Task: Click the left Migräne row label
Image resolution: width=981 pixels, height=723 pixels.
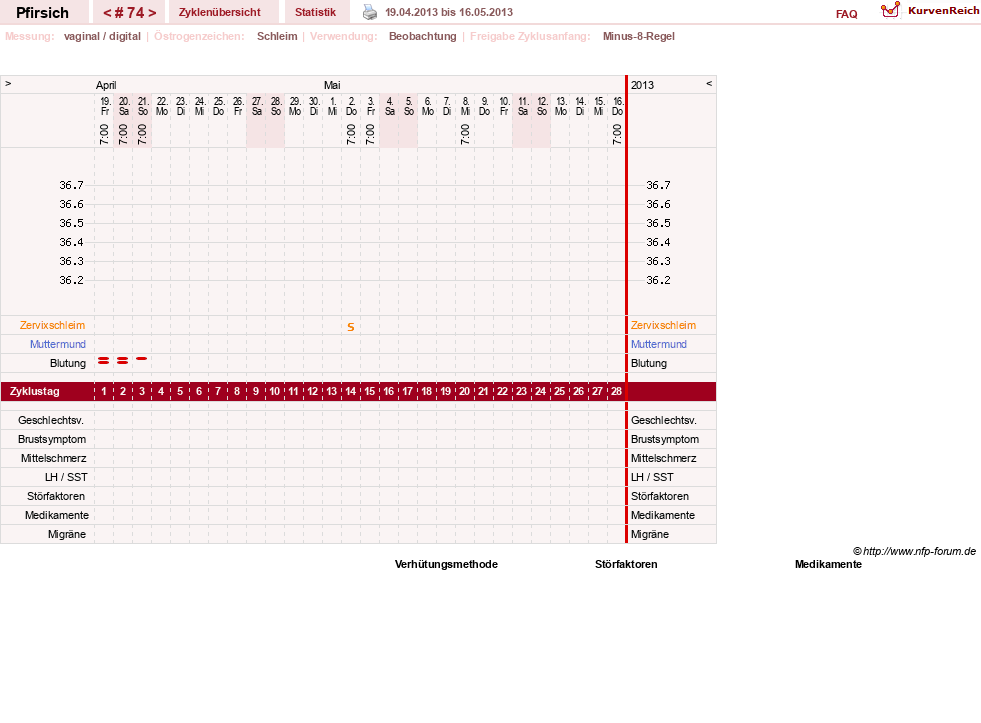Action: 67,534
